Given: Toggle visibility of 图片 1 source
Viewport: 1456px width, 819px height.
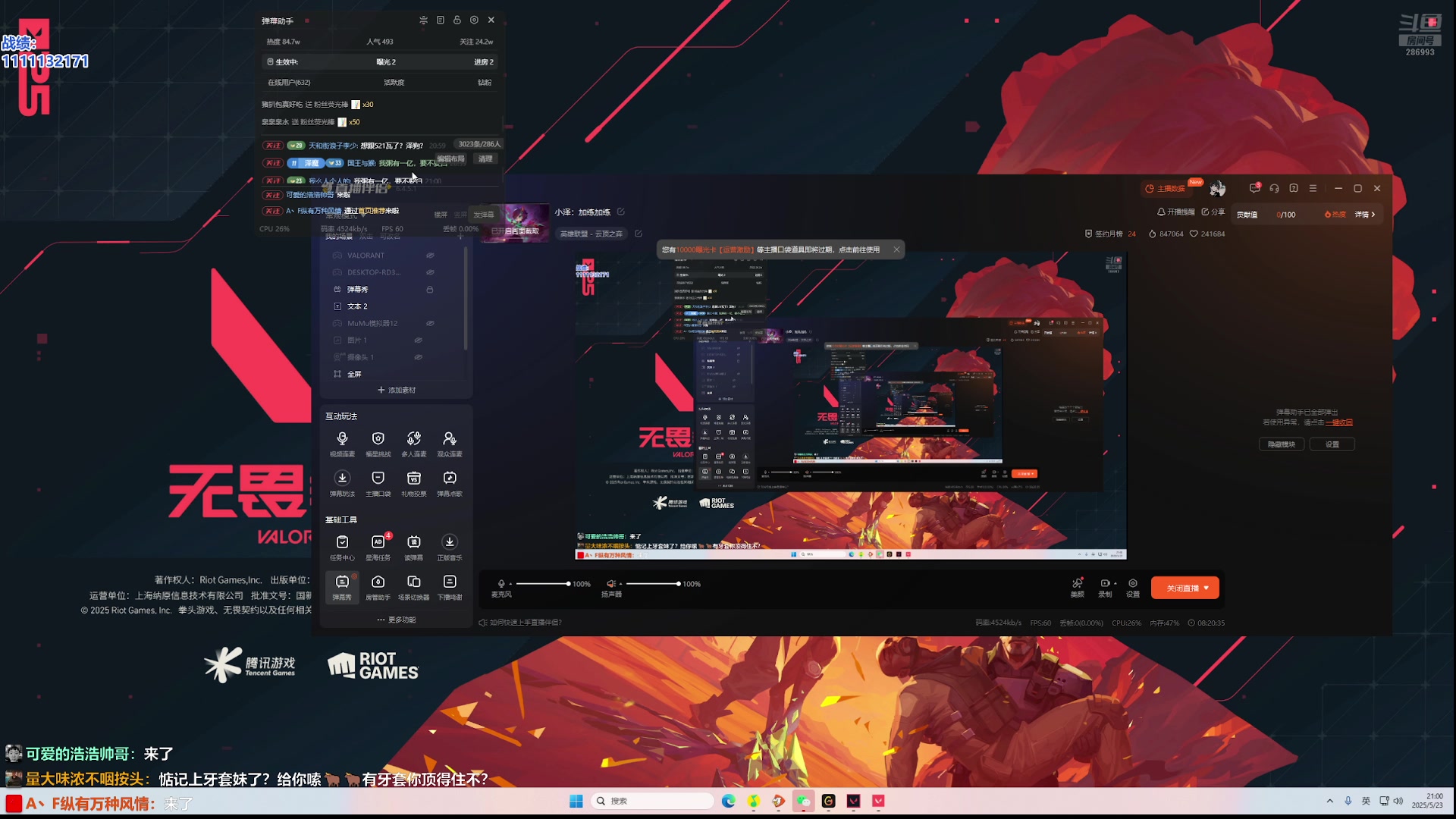Looking at the screenshot, I should [x=418, y=340].
